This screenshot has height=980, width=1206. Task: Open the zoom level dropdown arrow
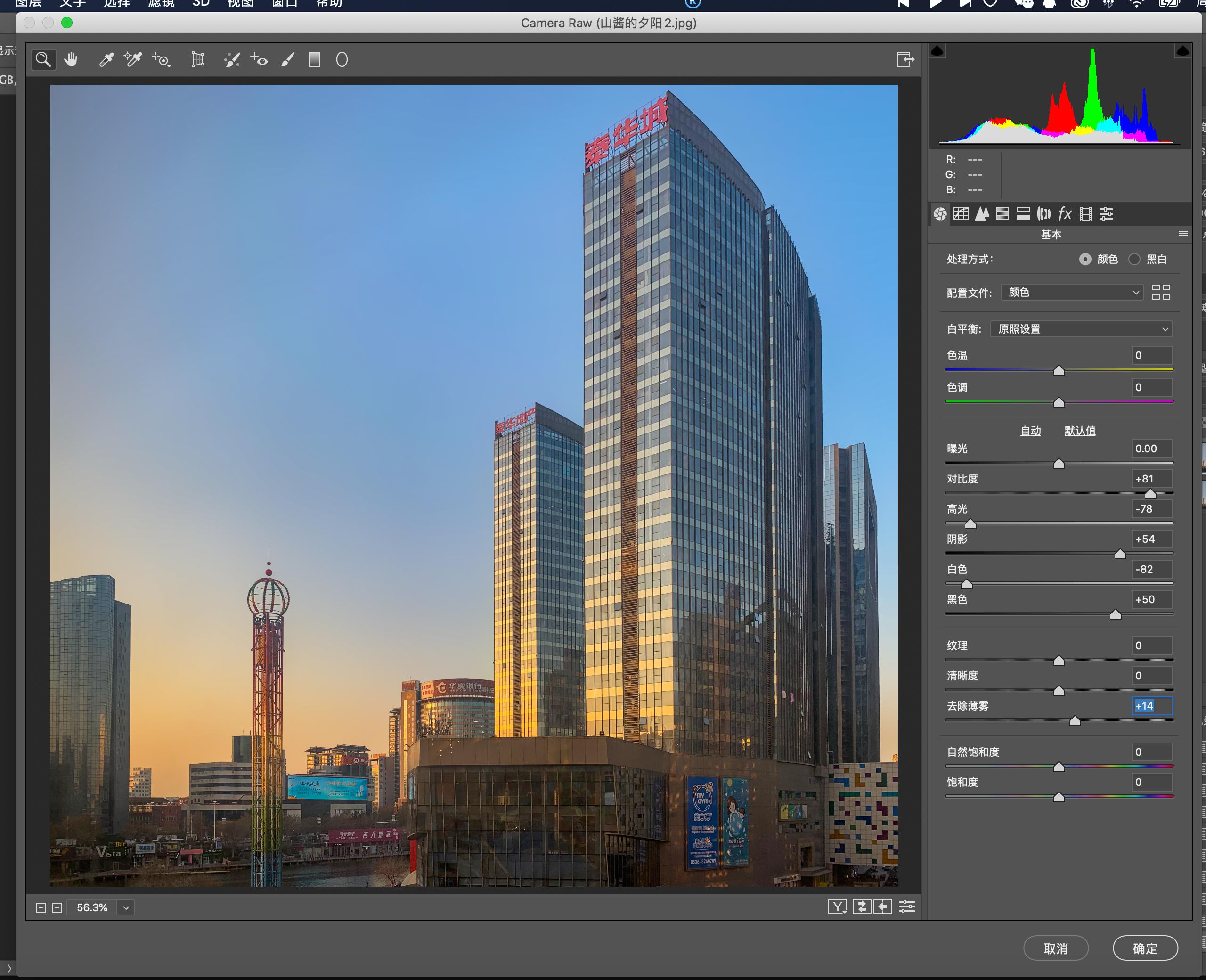(126, 908)
